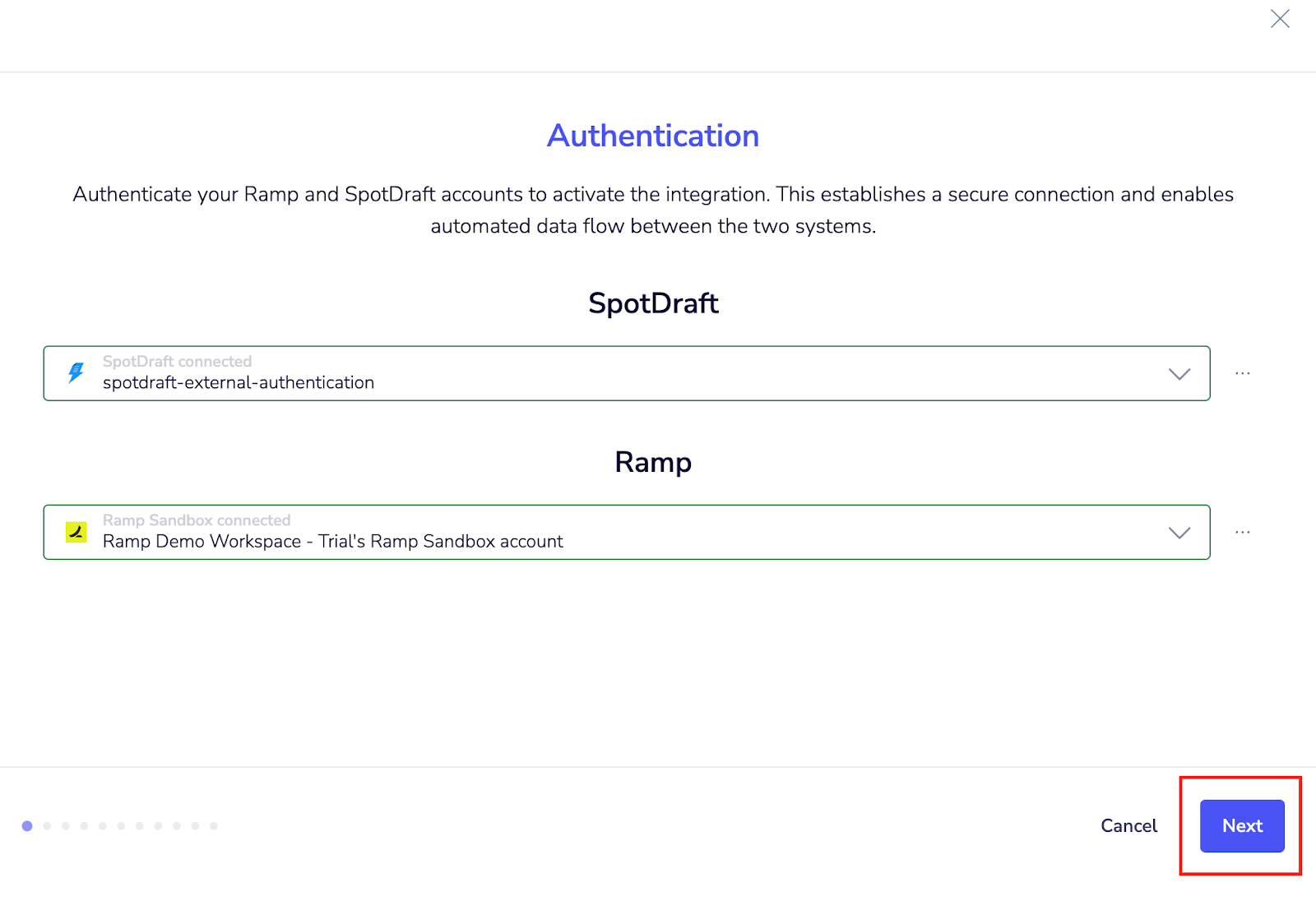Viewport: 1316px width, 924px height.
Task: Click the SpotDraft lightning bolt logo icon
Action: pos(76,372)
